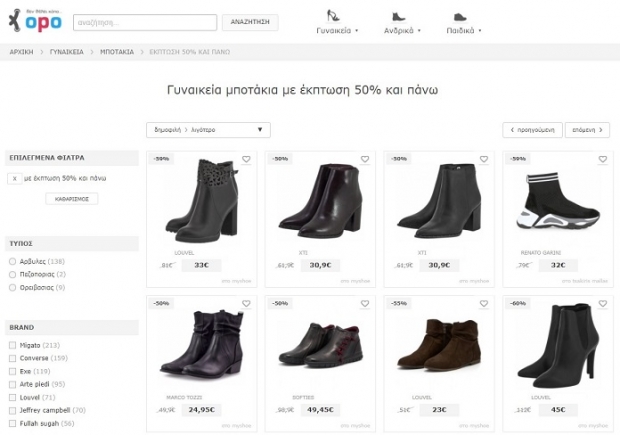Click the high-heel icon above Γυναικεία

pos(333,16)
